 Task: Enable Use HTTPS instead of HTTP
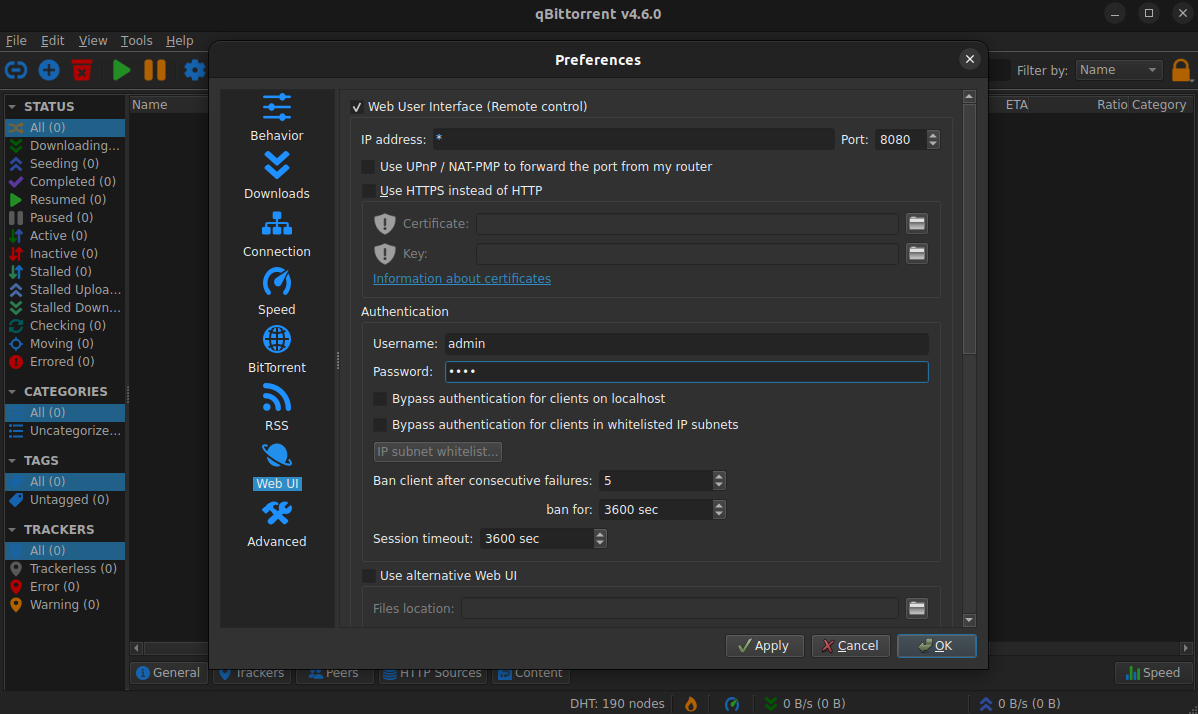368,190
